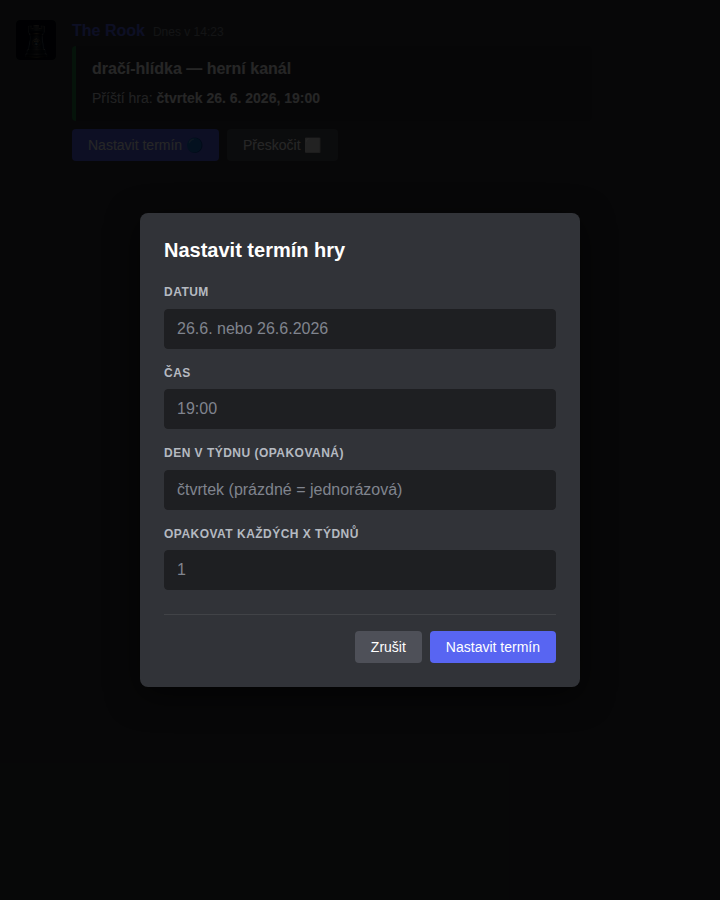Focus the Opakovat každých X týdnů field
The width and height of the screenshot is (720, 900).
[x=360, y=570]
